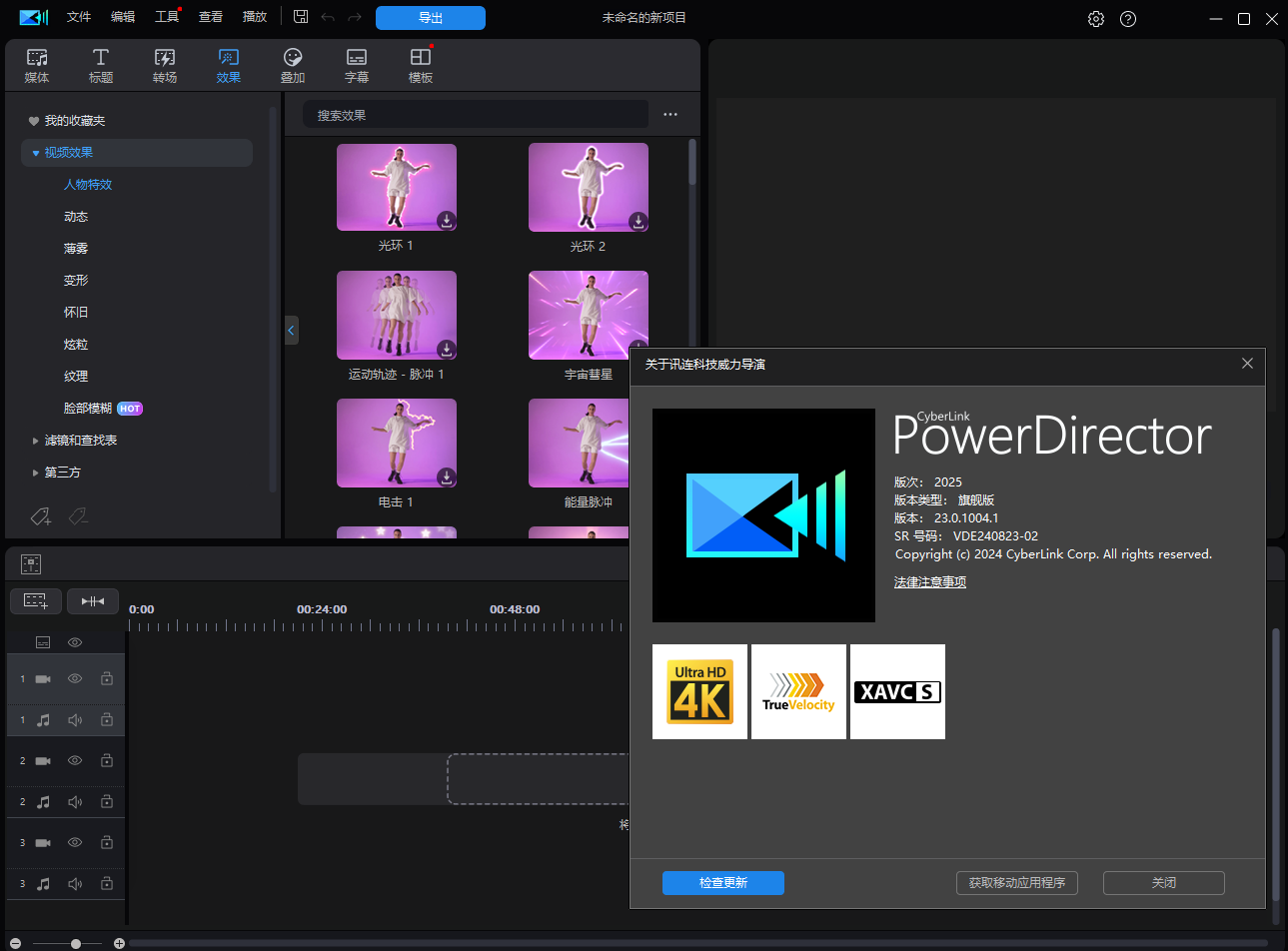Click the undo arrow icon
The width and height of the screenshot is (1288, 951).
coord(328,17)
